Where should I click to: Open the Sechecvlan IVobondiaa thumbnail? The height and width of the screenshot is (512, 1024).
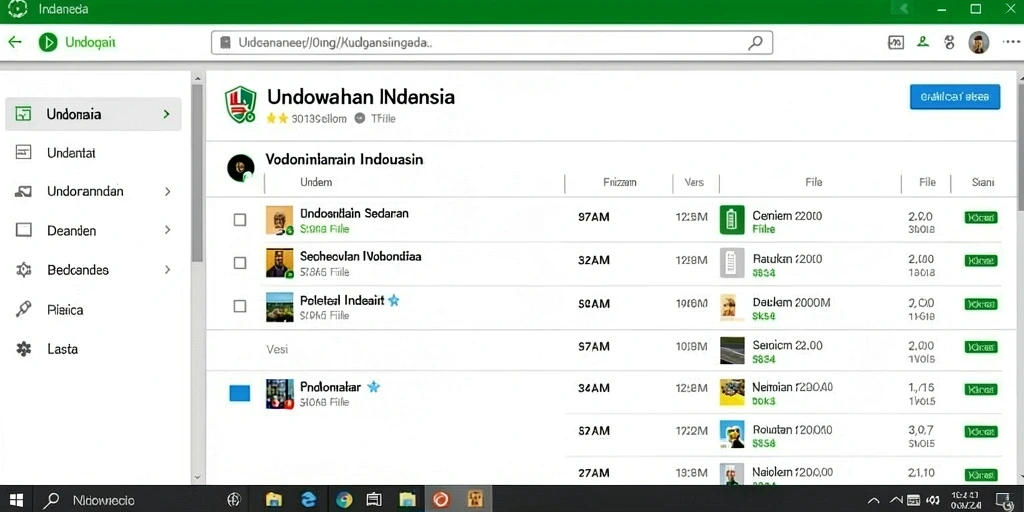(280, 263)
